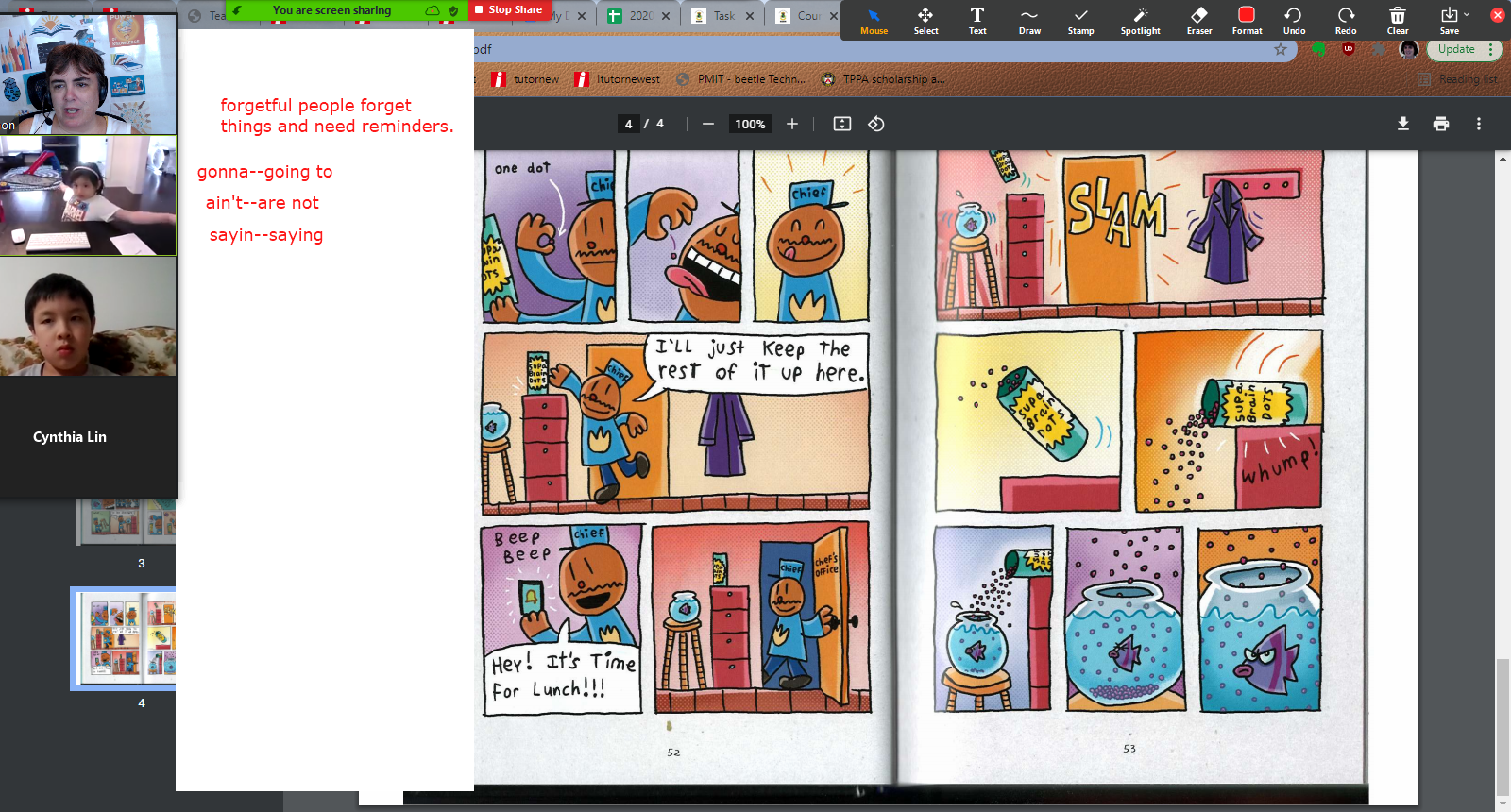Open the Chrome profile avatar

click(1409, 49)
